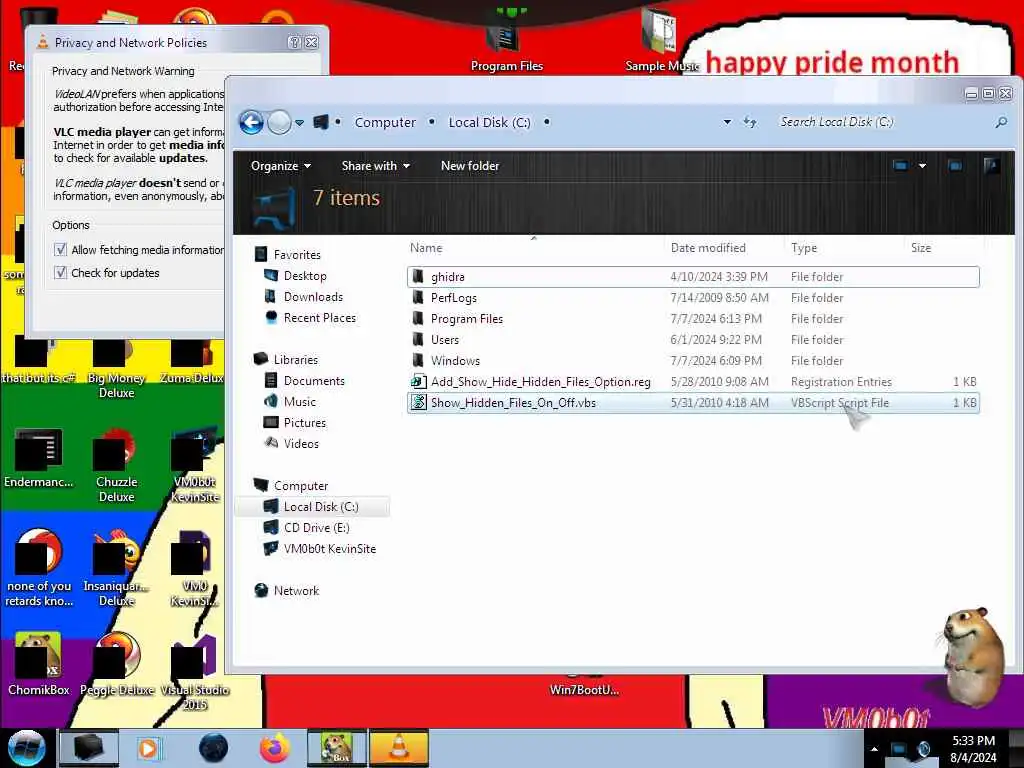The image size is (1024, 768).
Task: Click Computer in the address bar
Action: (385, 122)
